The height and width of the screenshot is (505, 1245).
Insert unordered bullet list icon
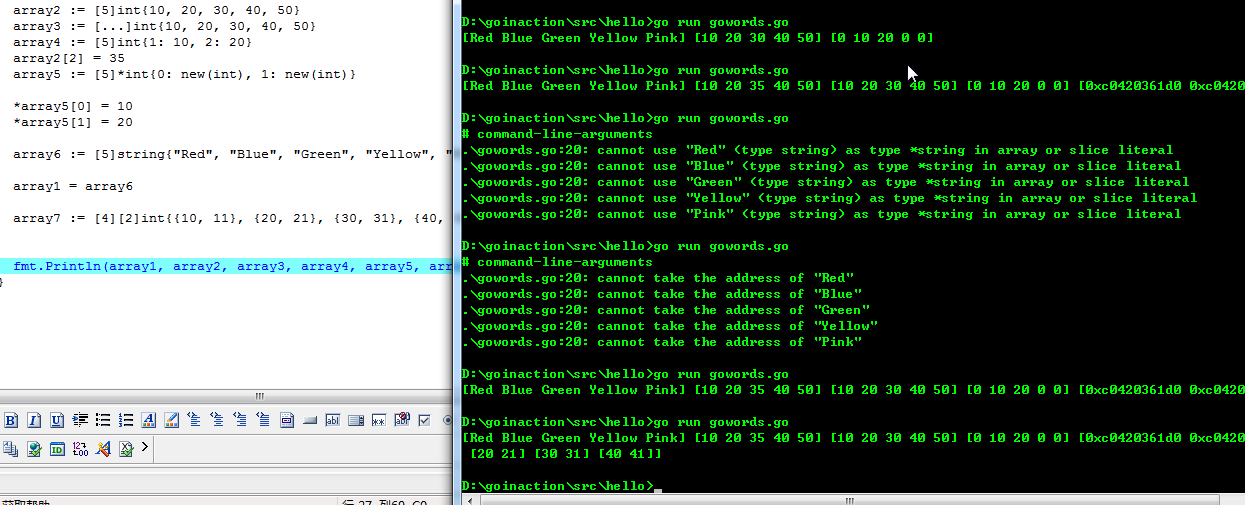point(103,420)
